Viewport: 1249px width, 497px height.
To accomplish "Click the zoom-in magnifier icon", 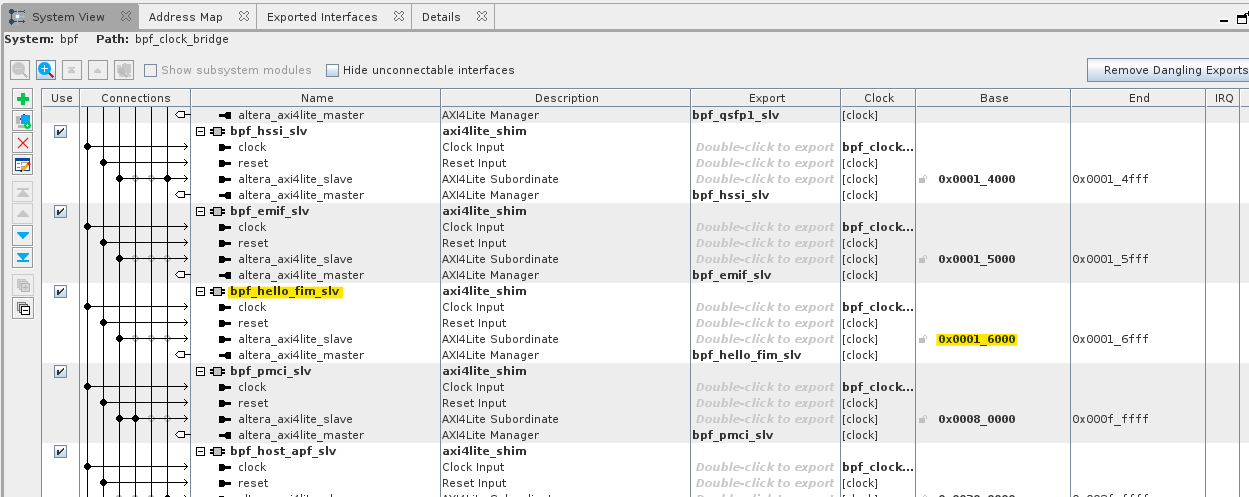I will 46,70.
